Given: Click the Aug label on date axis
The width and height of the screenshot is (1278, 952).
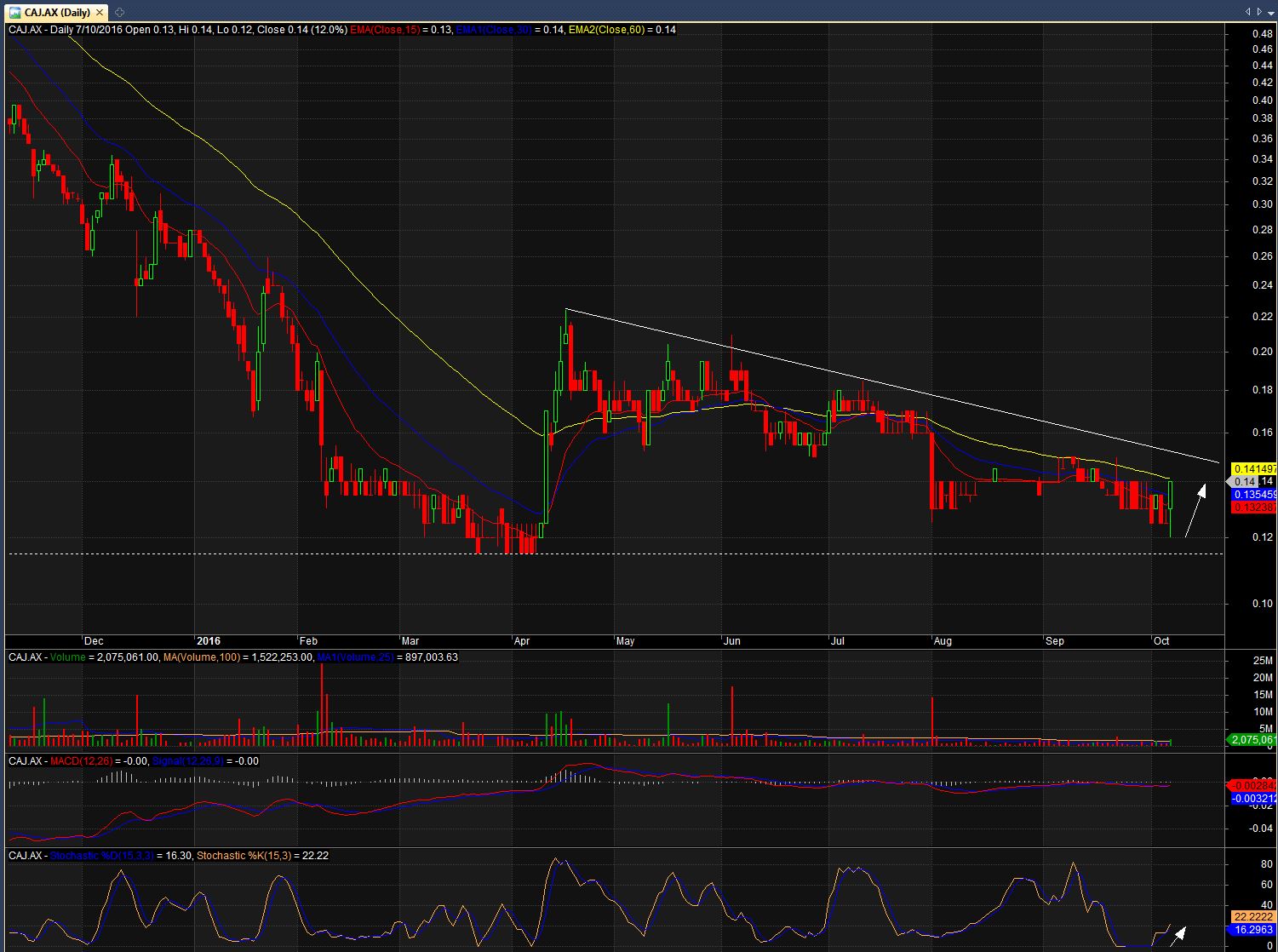Looking at the screenshot, I should coord(943,641).
